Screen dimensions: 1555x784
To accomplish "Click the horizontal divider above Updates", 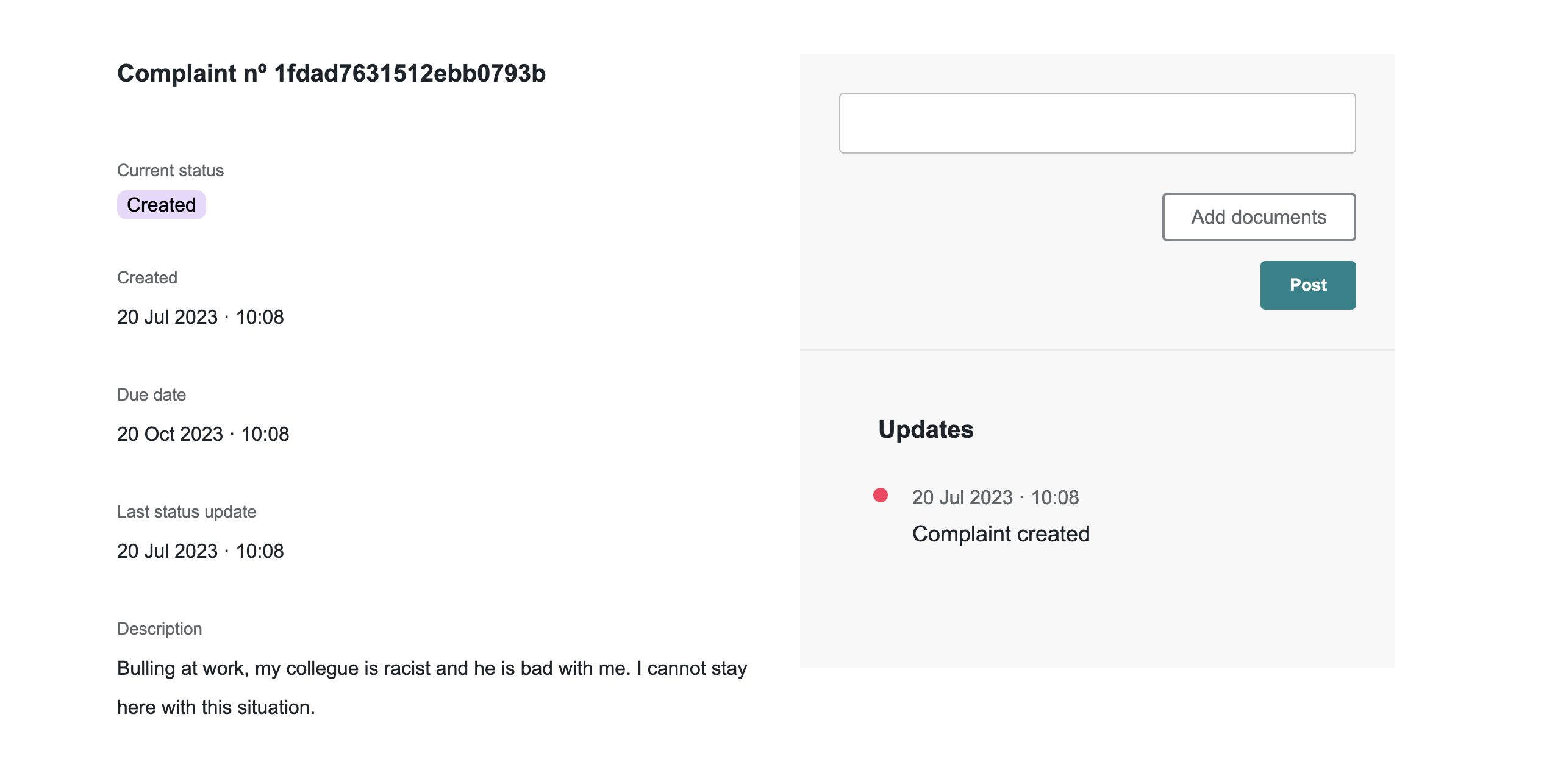I will pyautogui.click(x=1097, y=350).
